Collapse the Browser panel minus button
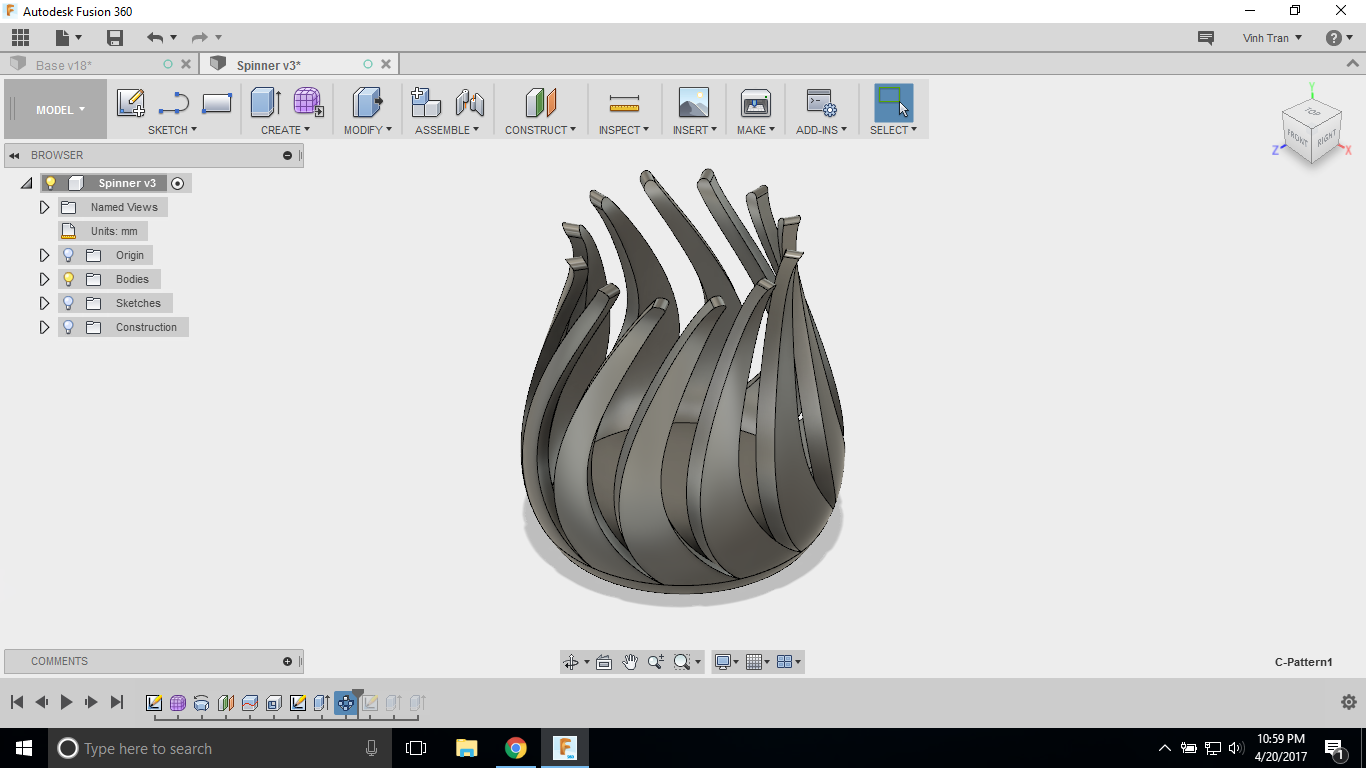The image size is (1366, 768). [288, 155]
